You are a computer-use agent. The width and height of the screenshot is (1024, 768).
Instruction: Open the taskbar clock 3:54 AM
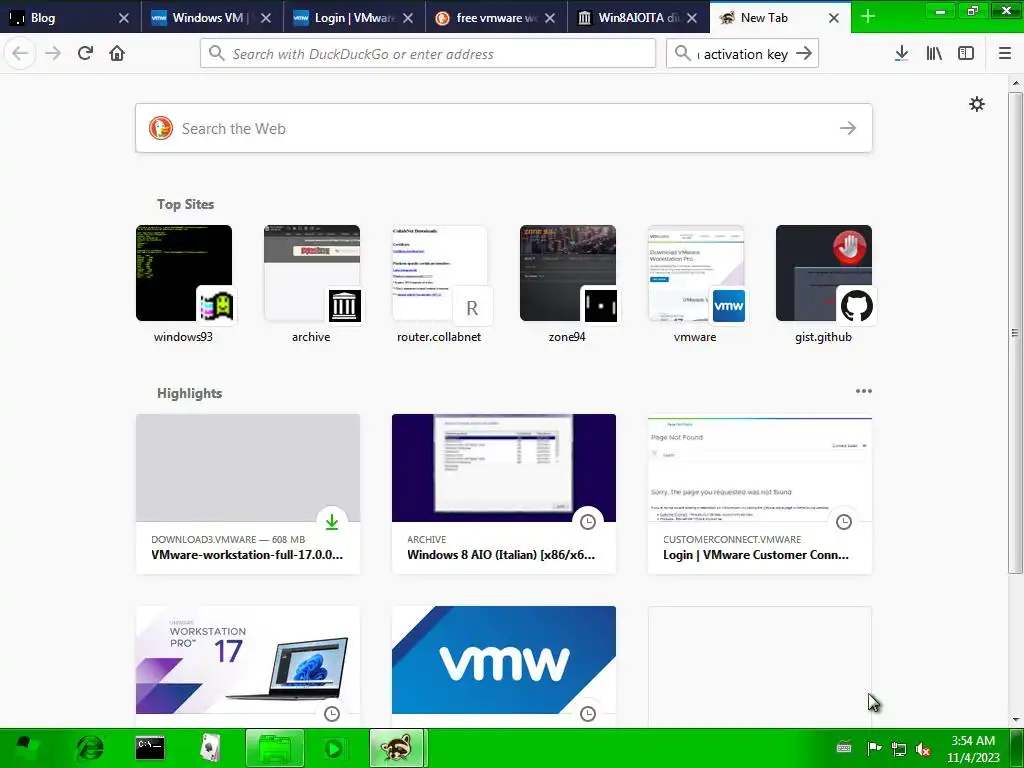pos(973,749)
